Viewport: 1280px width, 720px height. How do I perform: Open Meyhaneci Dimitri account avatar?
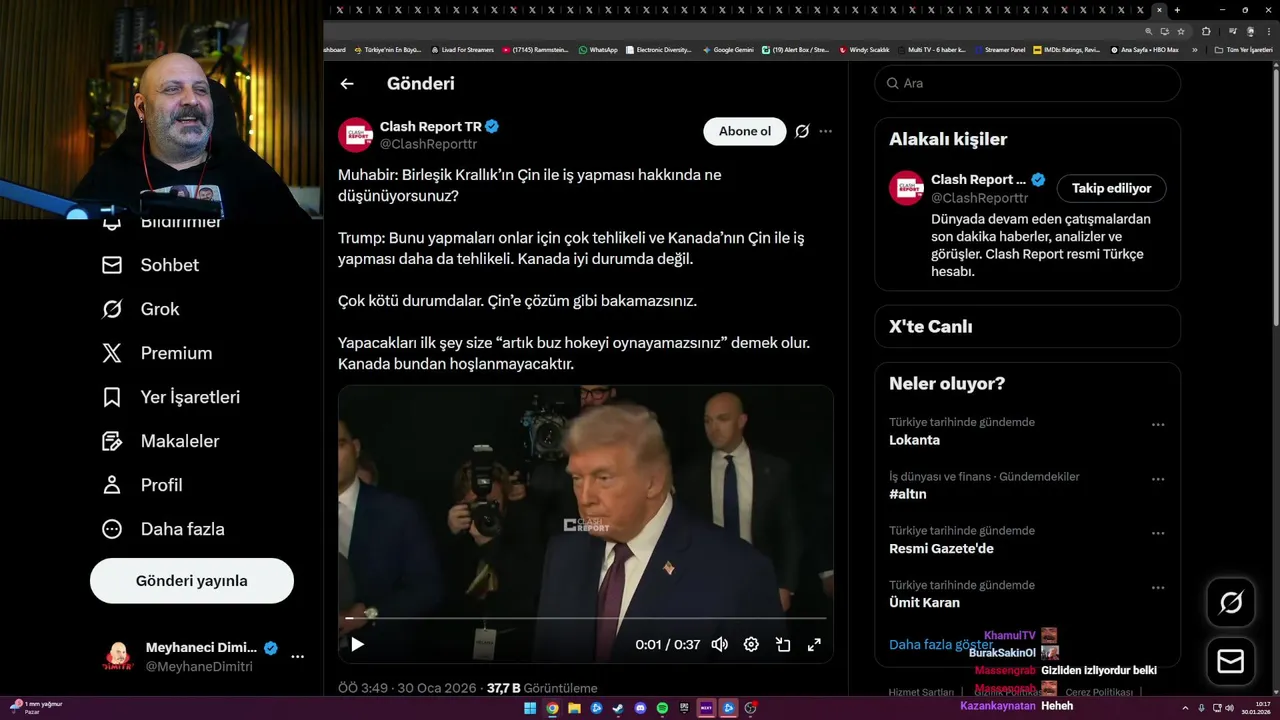pos(119,657)
